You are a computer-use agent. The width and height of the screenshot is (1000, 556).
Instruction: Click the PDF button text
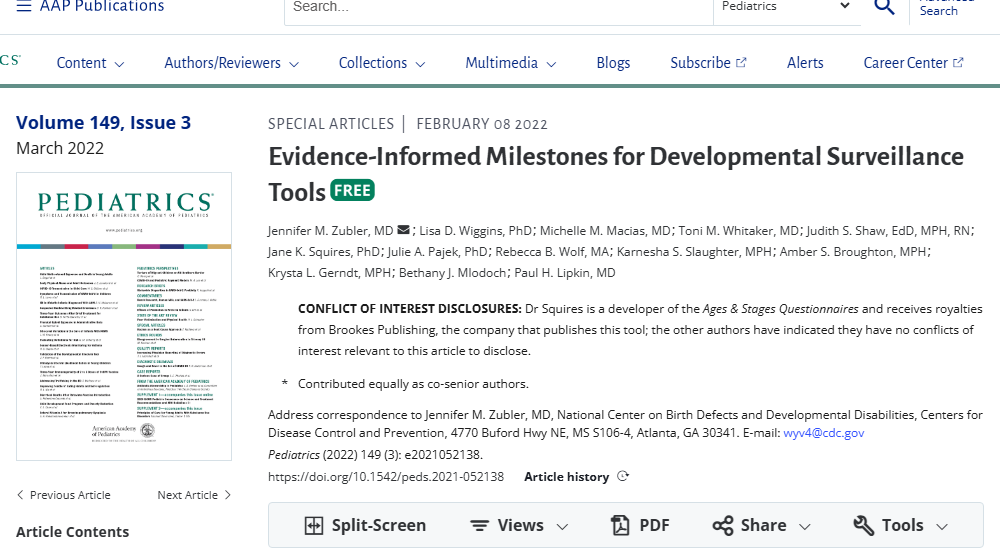click(x=654, y=525)
